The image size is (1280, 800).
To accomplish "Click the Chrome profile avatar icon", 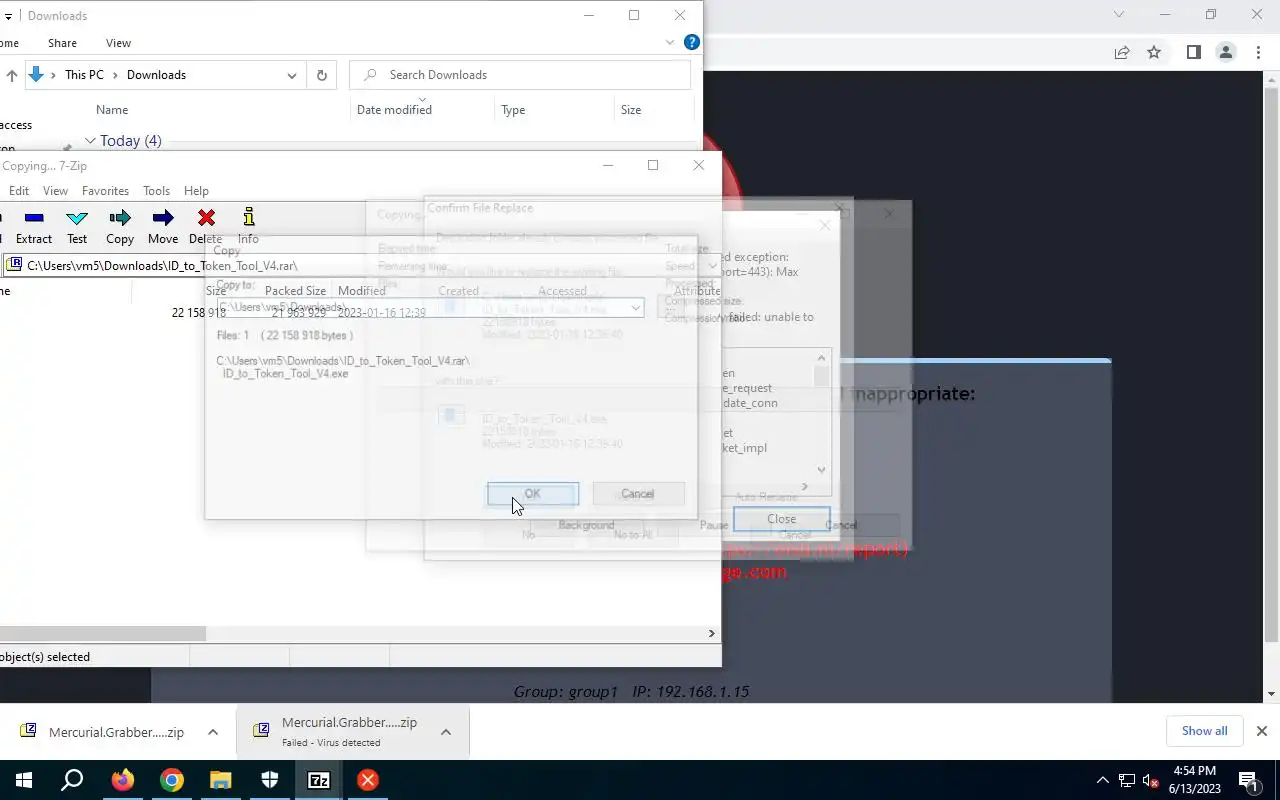I will click(1226, 52).
